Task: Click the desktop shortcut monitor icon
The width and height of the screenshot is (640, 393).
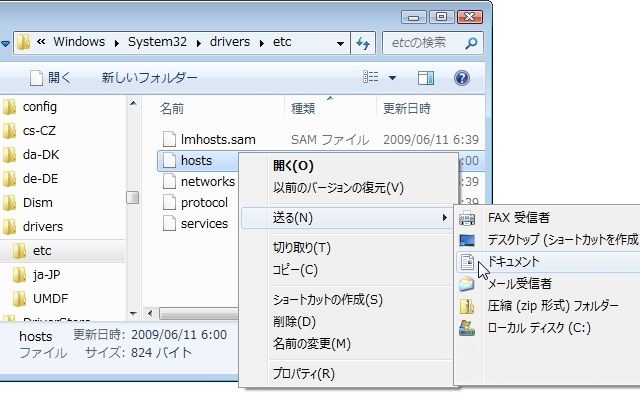Action: click(x=467, y=240)
